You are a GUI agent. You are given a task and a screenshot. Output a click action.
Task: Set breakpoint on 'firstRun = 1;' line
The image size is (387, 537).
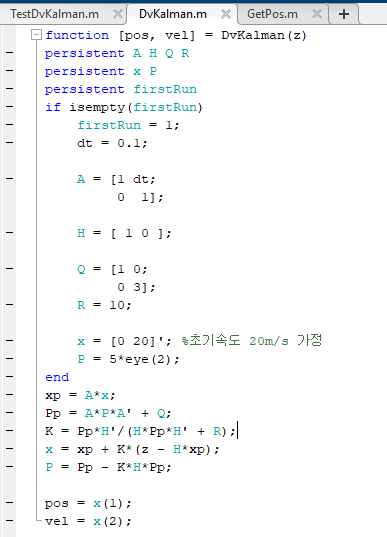click(10, 125)
